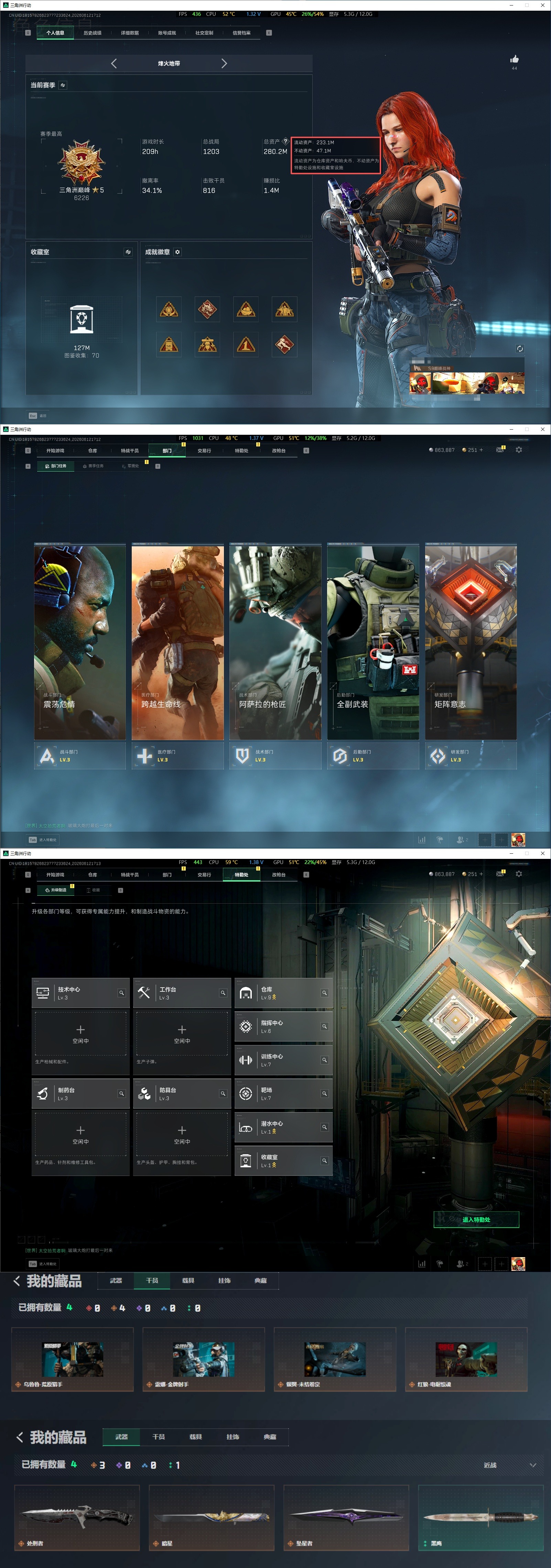Click the rotate icon beside the character model
The width and height of the screenshot is (551, 1568).
click(520, 349)
